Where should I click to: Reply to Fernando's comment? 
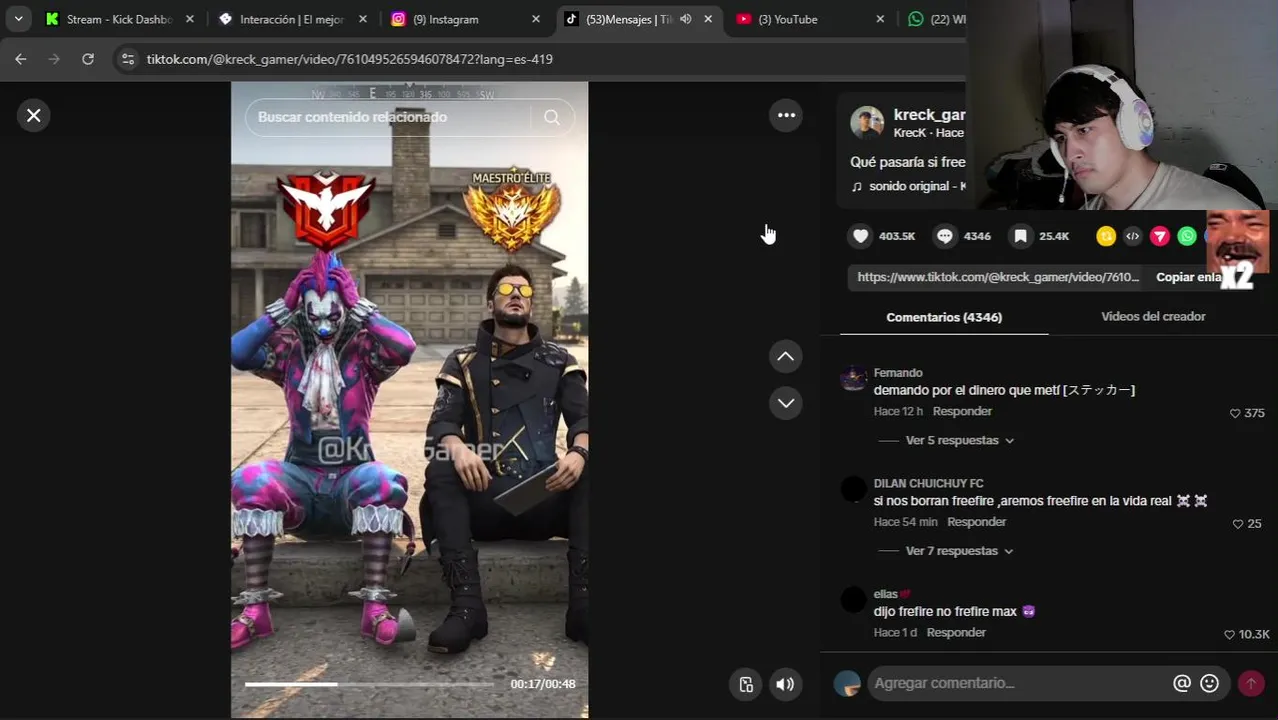(x=962, y=411)
